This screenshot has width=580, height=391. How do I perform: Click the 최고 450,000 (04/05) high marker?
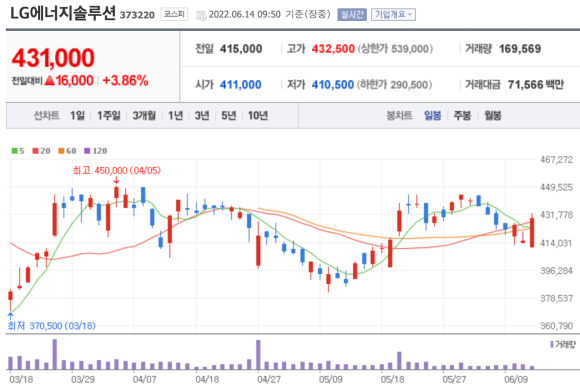(117, 171)
